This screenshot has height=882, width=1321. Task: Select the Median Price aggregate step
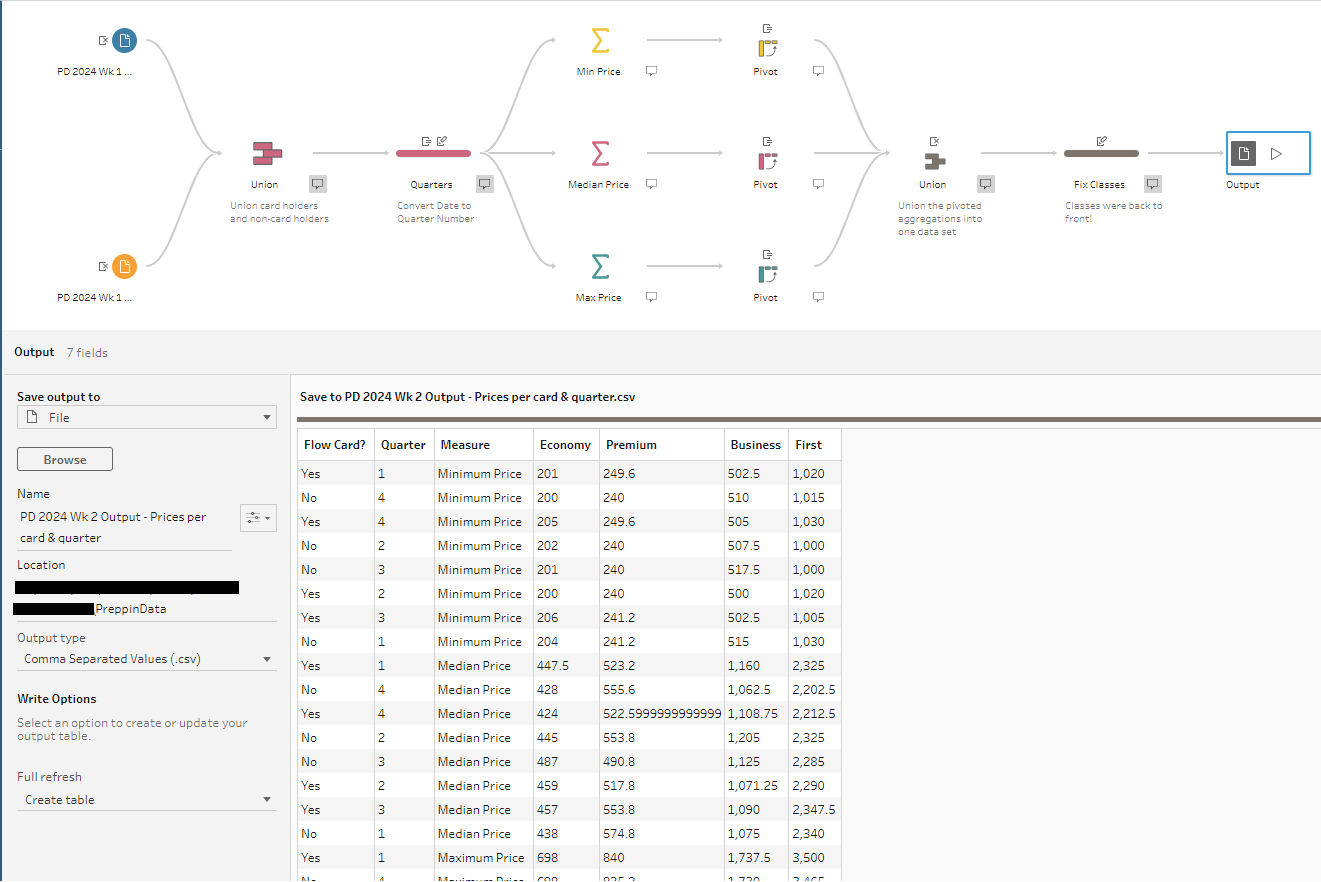(600, 154)
